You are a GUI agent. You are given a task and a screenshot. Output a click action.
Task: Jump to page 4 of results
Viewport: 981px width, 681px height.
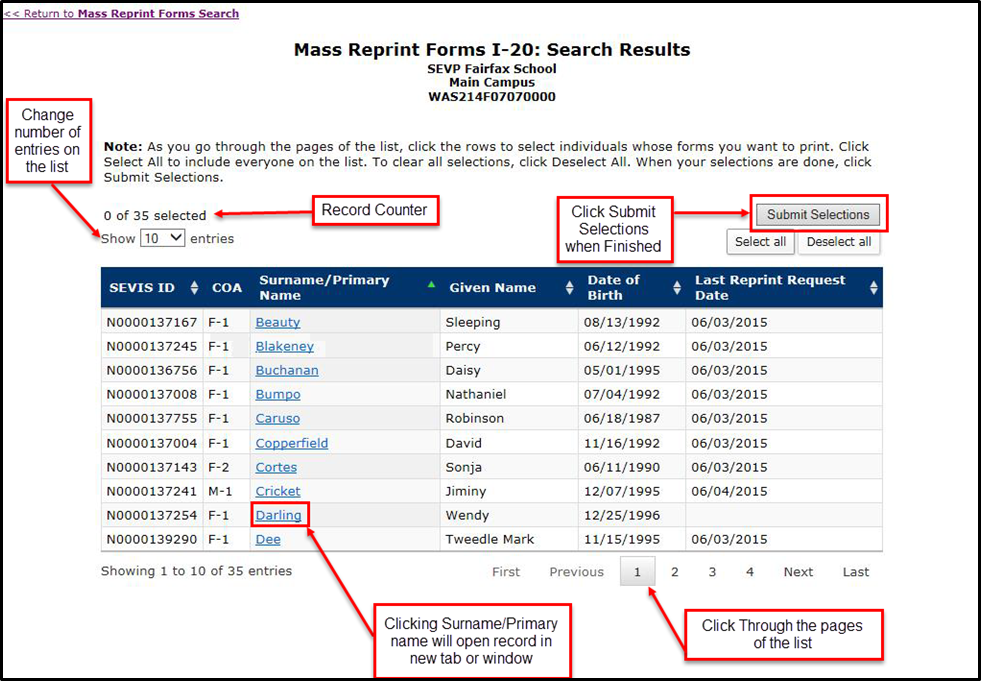(x=750, y=571)
